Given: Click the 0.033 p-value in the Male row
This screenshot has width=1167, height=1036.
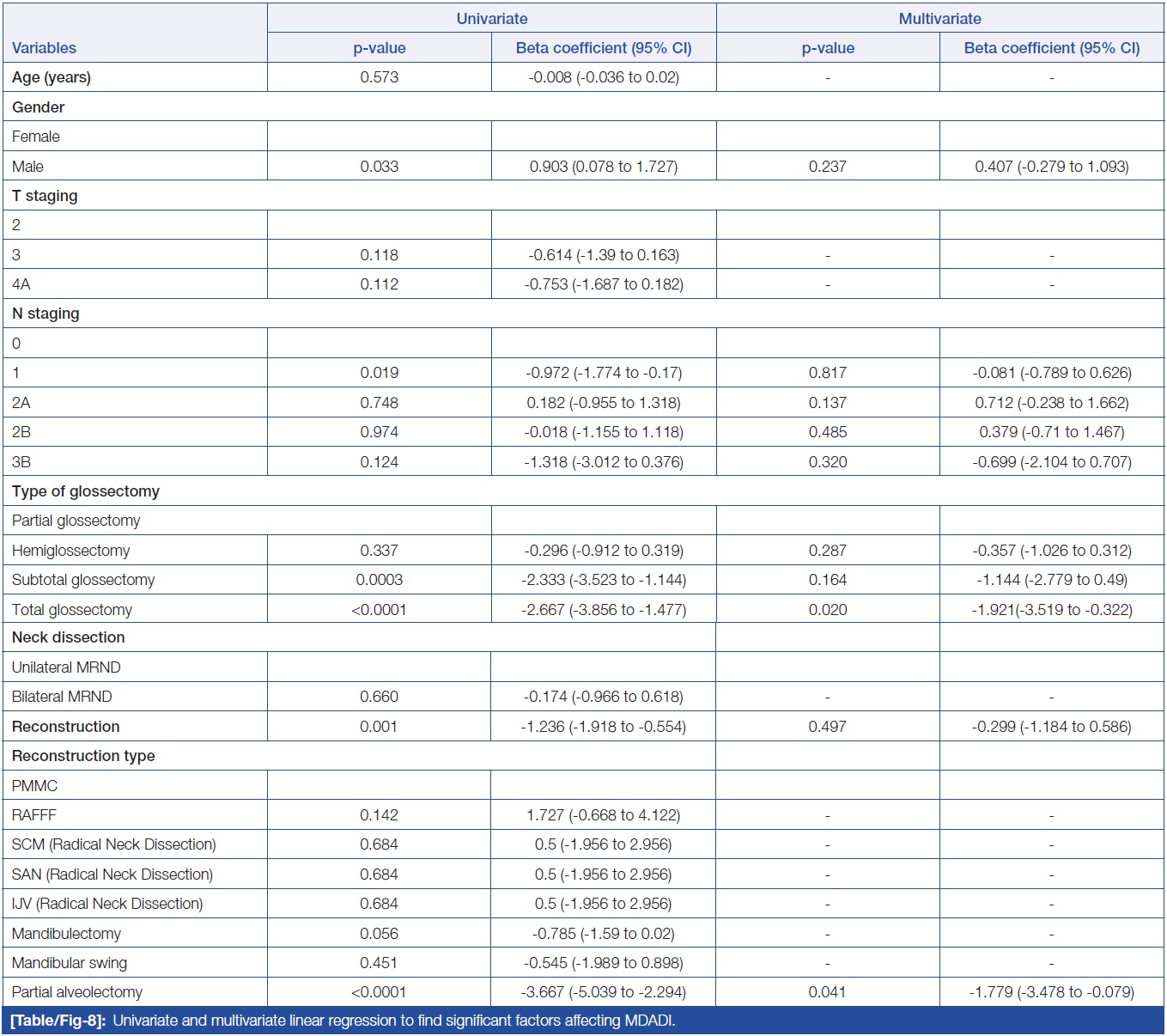Looking at the screenshot, I should coord(379,167).
